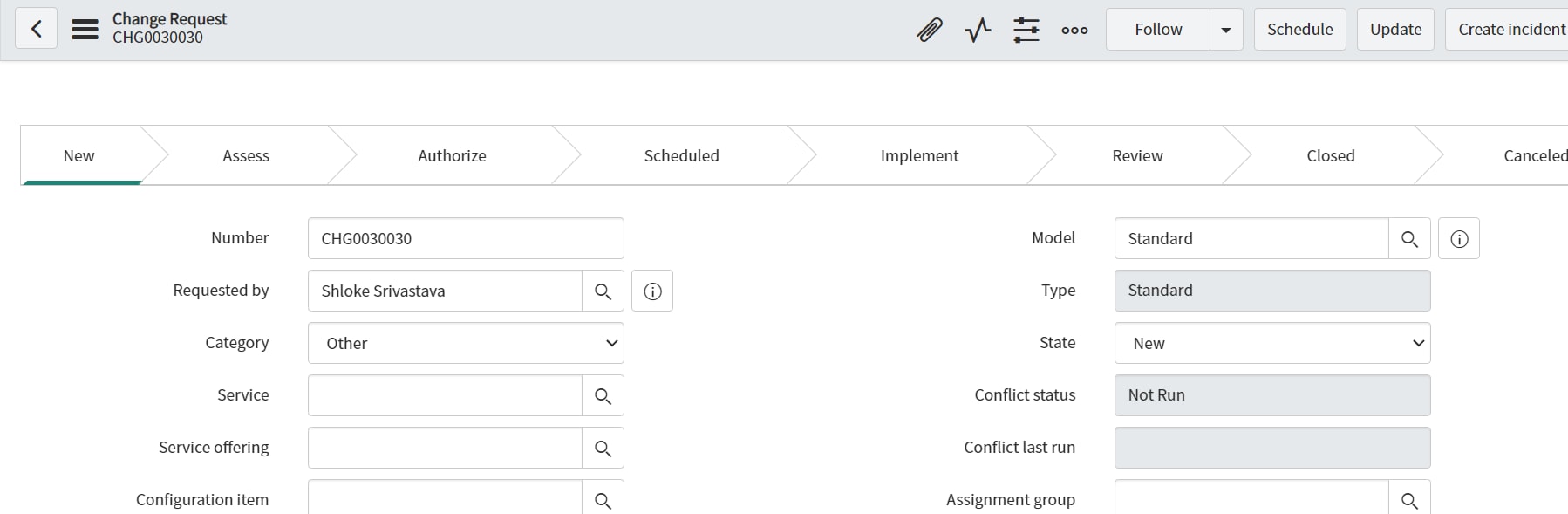The image size is (1568, 514).
Task: Select the Review stage tab
Action: tap(1137, 155)
